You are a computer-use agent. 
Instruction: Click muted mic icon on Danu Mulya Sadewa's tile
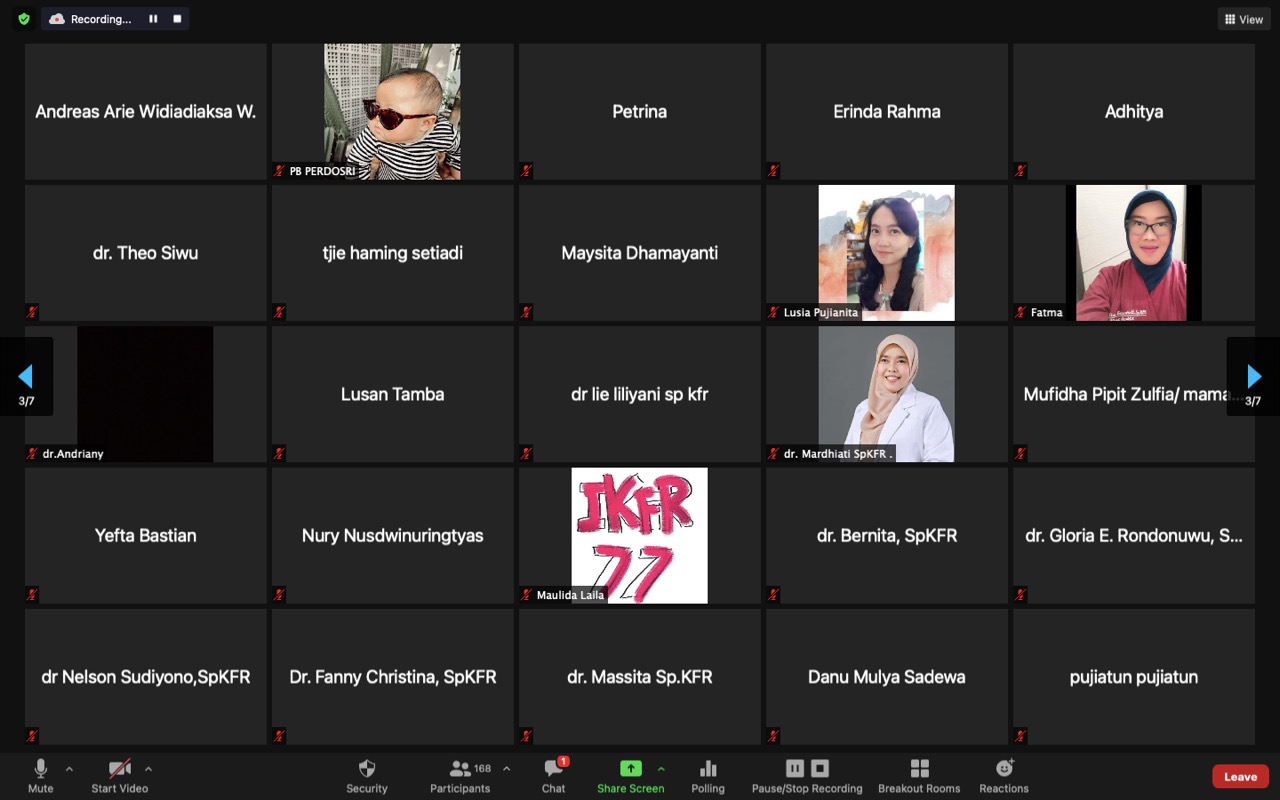(773, 736)
